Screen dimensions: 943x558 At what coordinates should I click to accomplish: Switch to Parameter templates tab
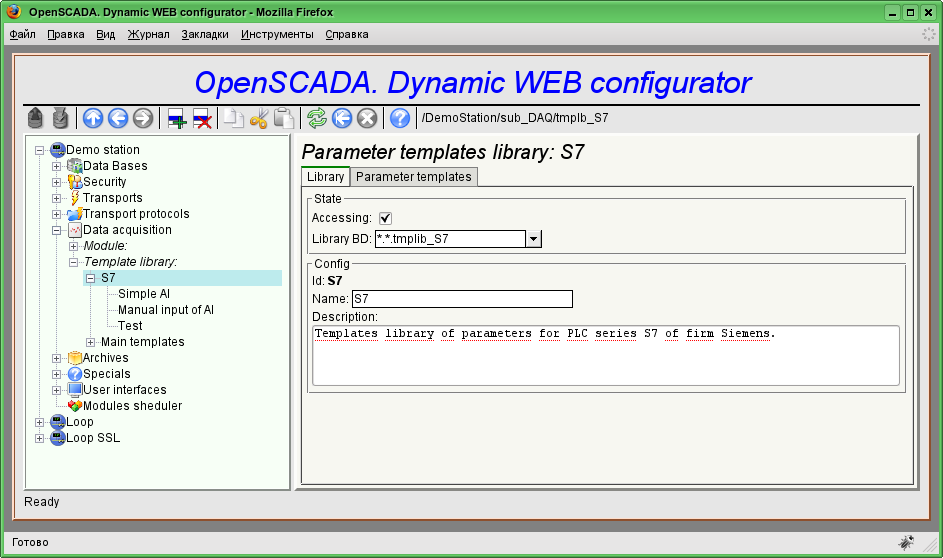(414, 177)
